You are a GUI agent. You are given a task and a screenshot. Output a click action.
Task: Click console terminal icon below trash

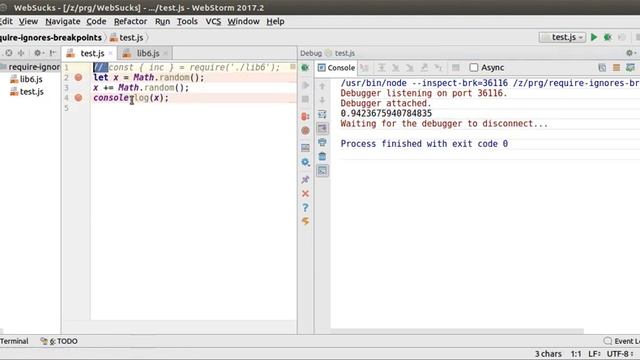(322, 171)
